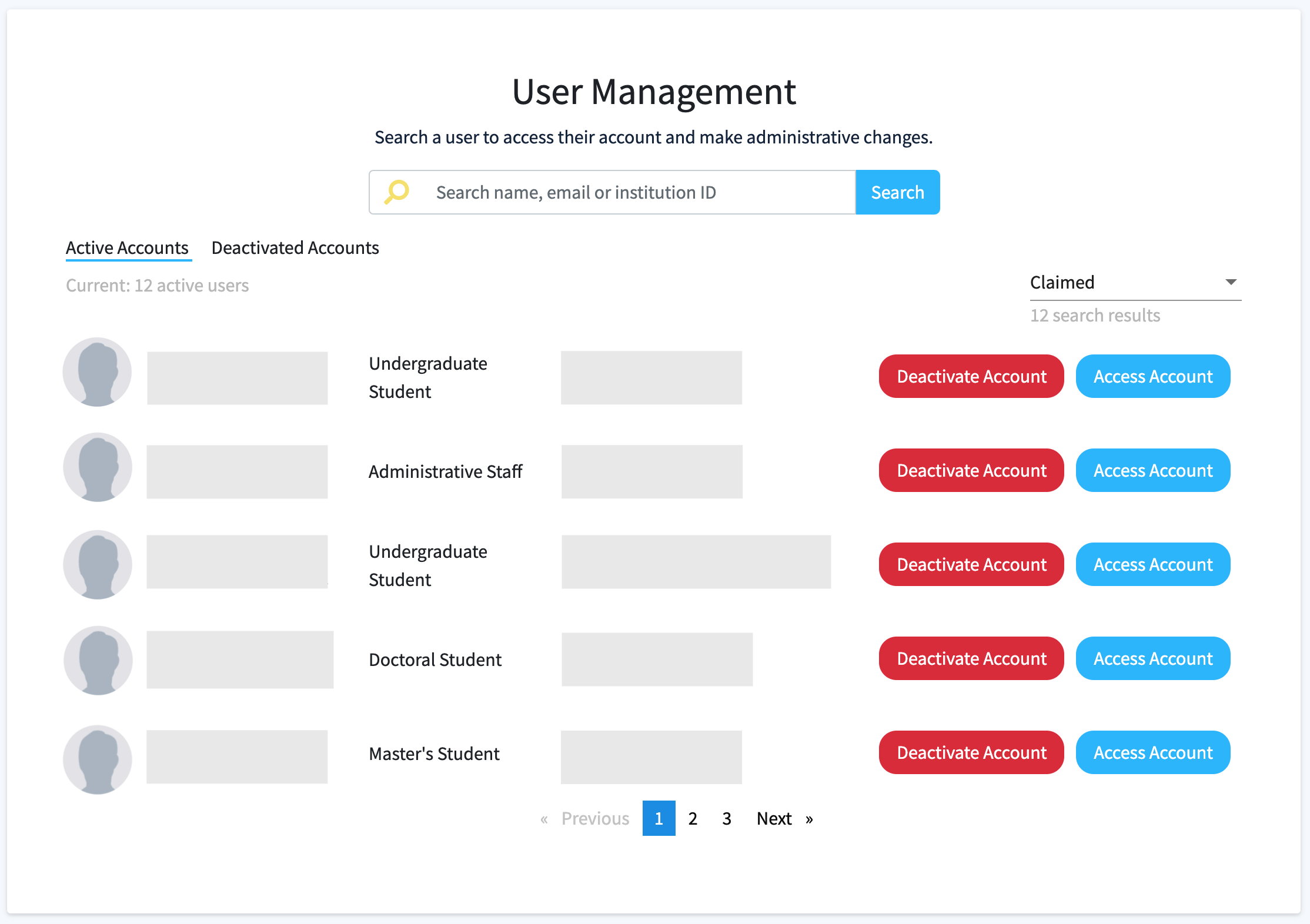Click the search magnifier icon

point(395,192)
